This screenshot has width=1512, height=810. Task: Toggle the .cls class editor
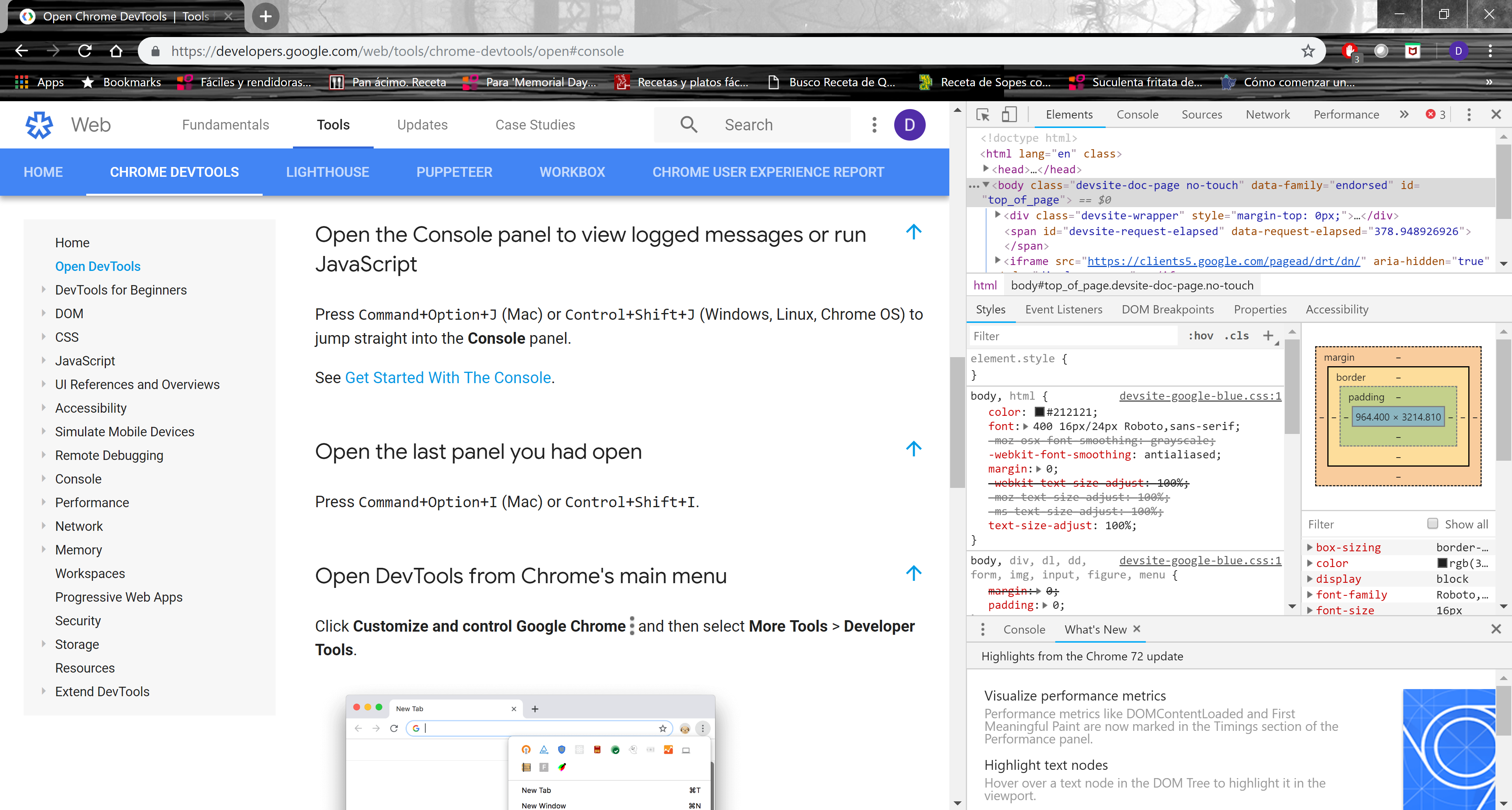[1237, 336]
